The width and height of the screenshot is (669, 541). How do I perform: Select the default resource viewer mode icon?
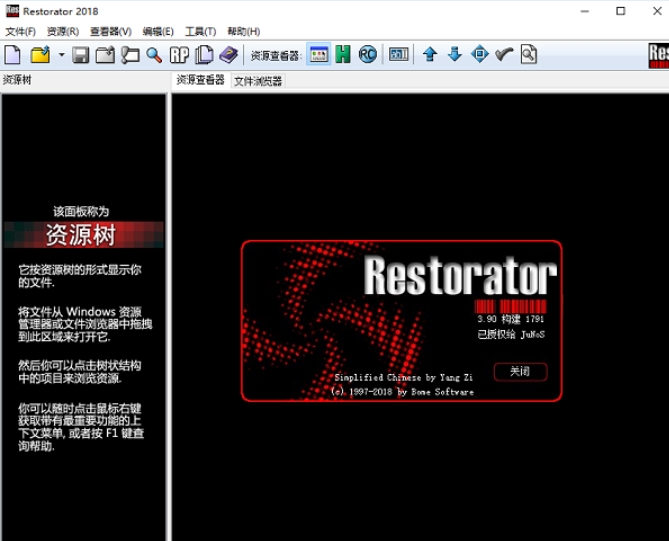(x=319, y=55)
